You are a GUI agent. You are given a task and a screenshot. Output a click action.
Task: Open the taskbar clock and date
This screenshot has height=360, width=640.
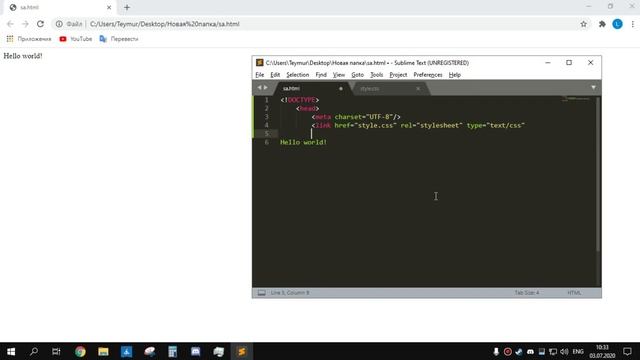(602, 351)
